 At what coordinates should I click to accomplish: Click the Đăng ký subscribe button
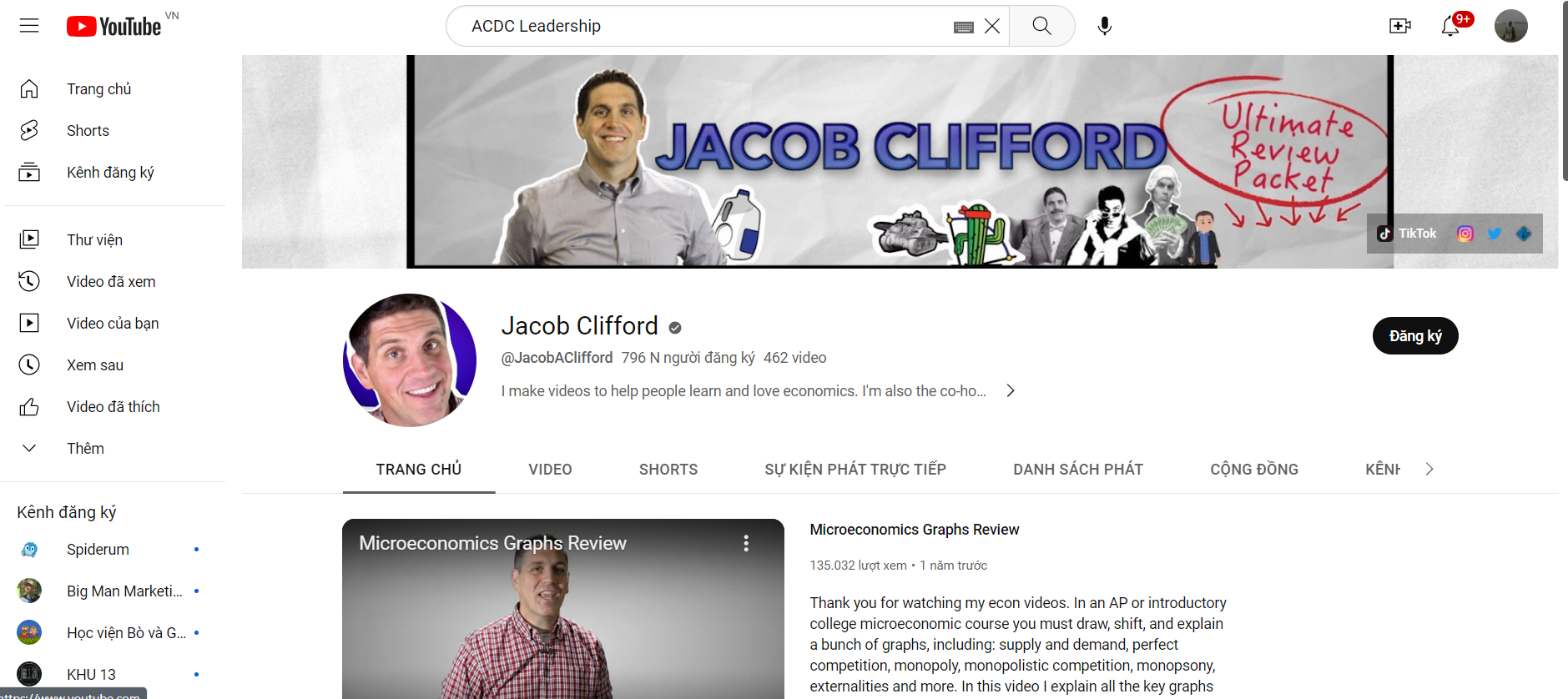(x=1415, y=335)
